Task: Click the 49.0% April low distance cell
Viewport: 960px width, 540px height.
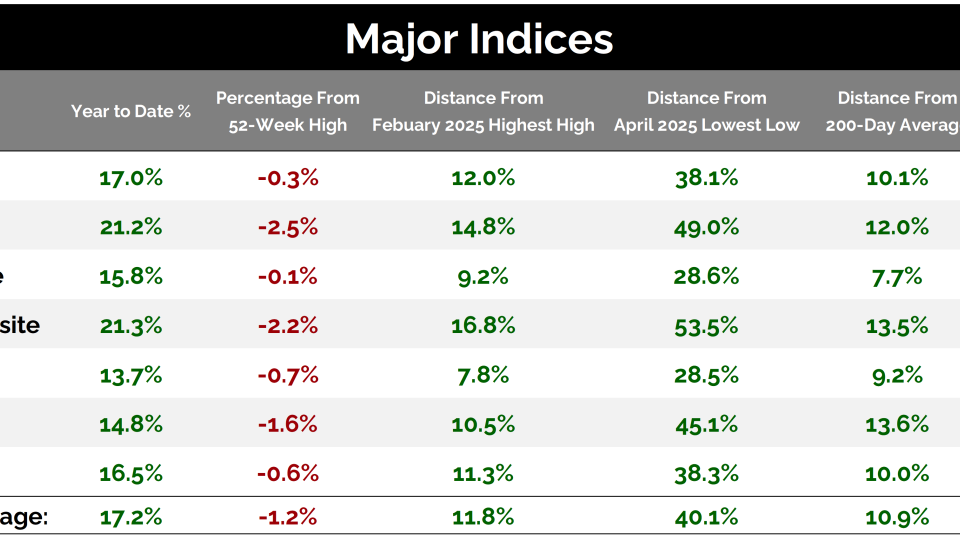Action: tap(706, 227)
